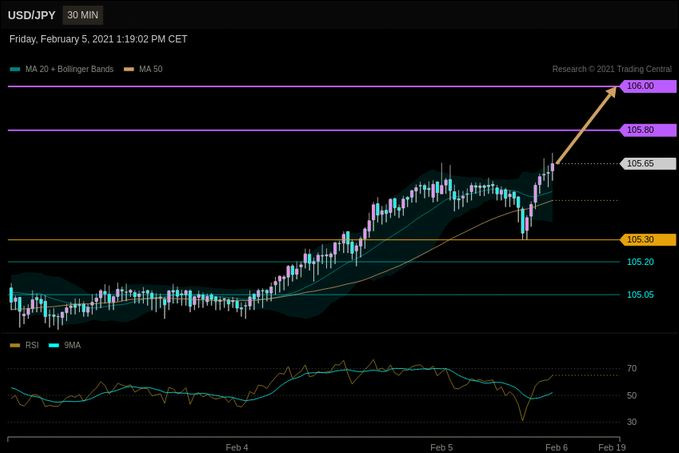The height and width of the screenshot is (453, 679).
Task: Click the MA 50 legend color swatch
Action: tap(129, 69)
